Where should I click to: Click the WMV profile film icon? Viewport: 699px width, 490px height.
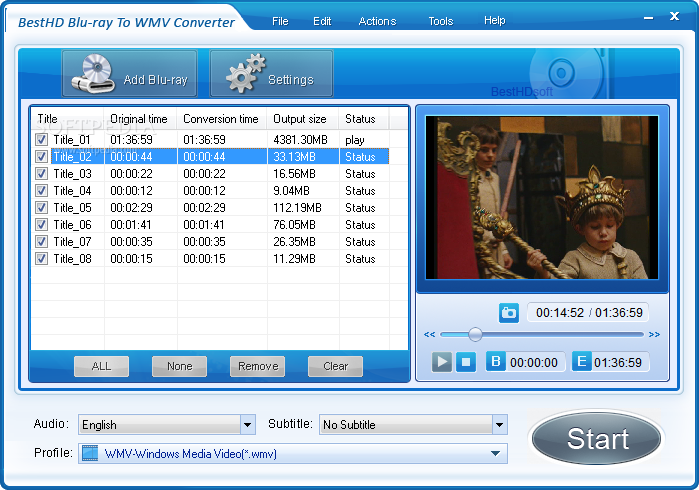click(x=90, y=453)
